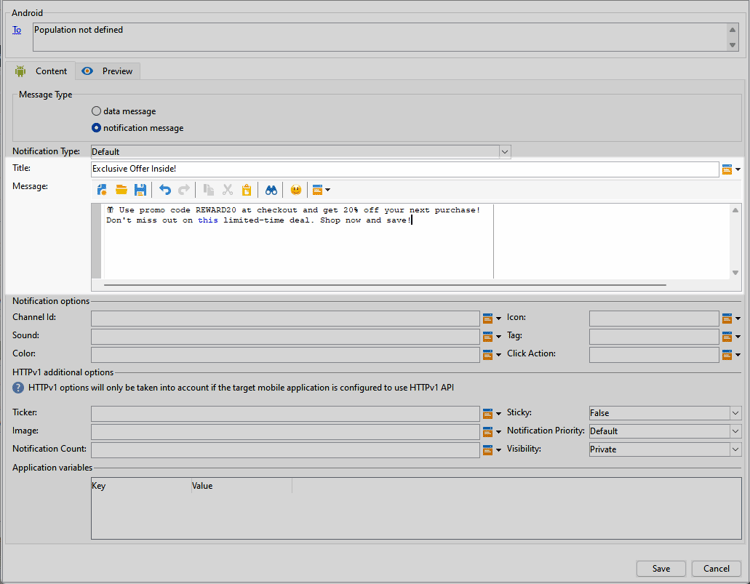Click the message editor scroll down arrow
This screenshot has width=750, height=584.
point(735,273)
